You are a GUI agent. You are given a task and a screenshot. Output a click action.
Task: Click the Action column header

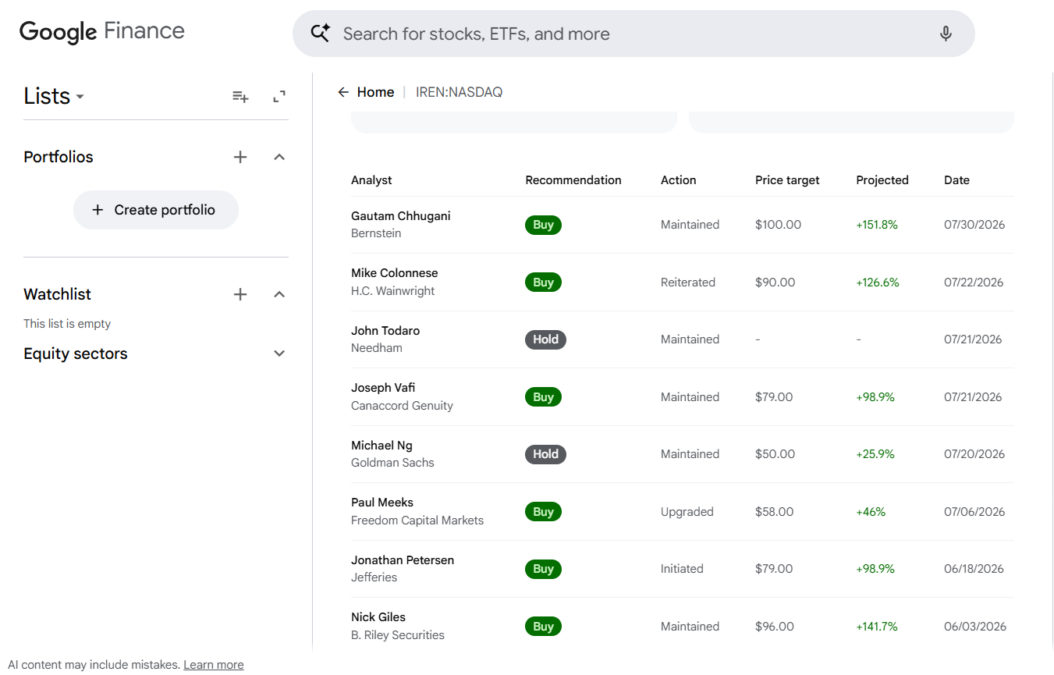[x=678, y=180]
